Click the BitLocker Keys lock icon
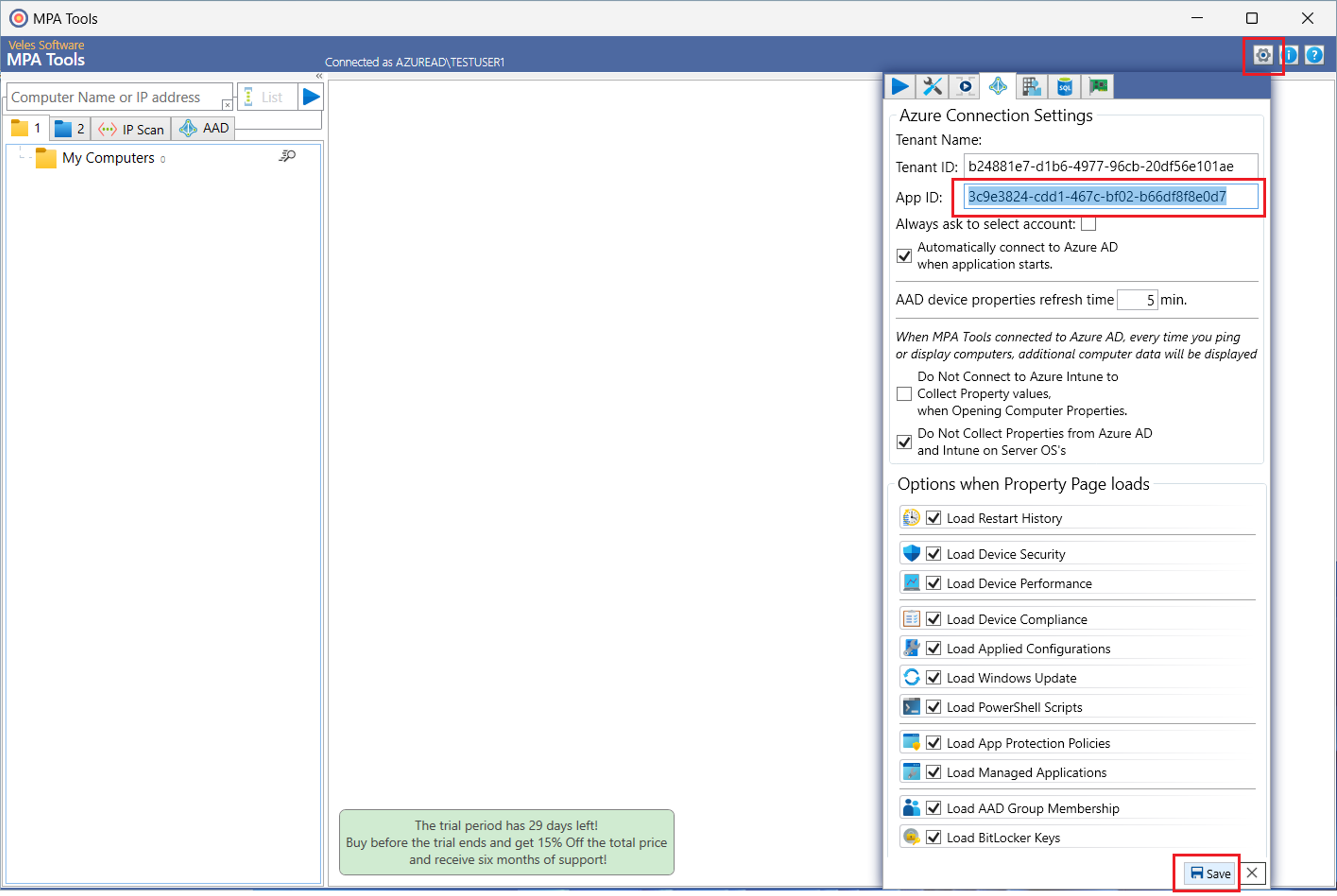 [x=911, y=837]
